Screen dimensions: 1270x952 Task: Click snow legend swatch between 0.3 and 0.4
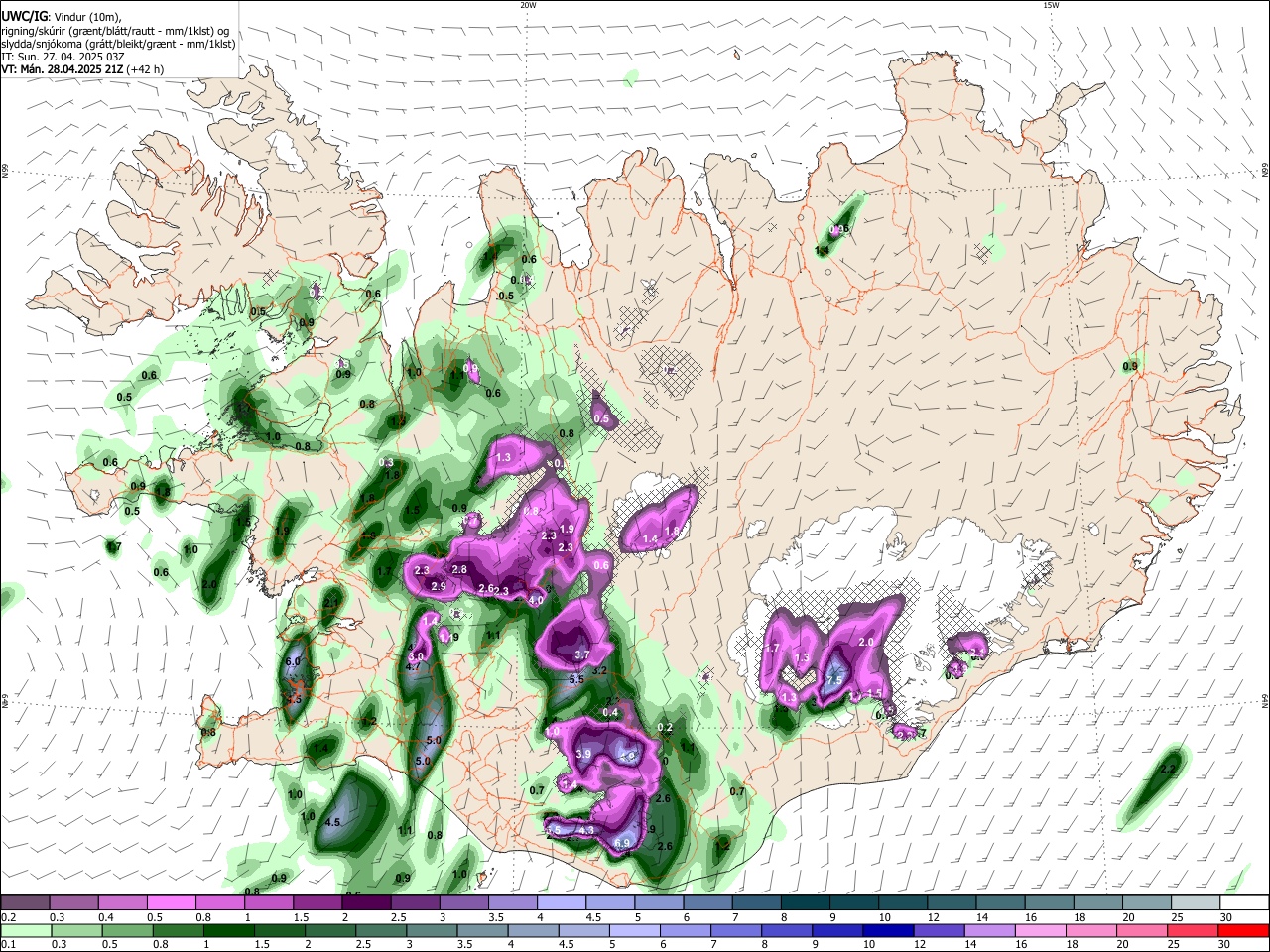(73, 902)
